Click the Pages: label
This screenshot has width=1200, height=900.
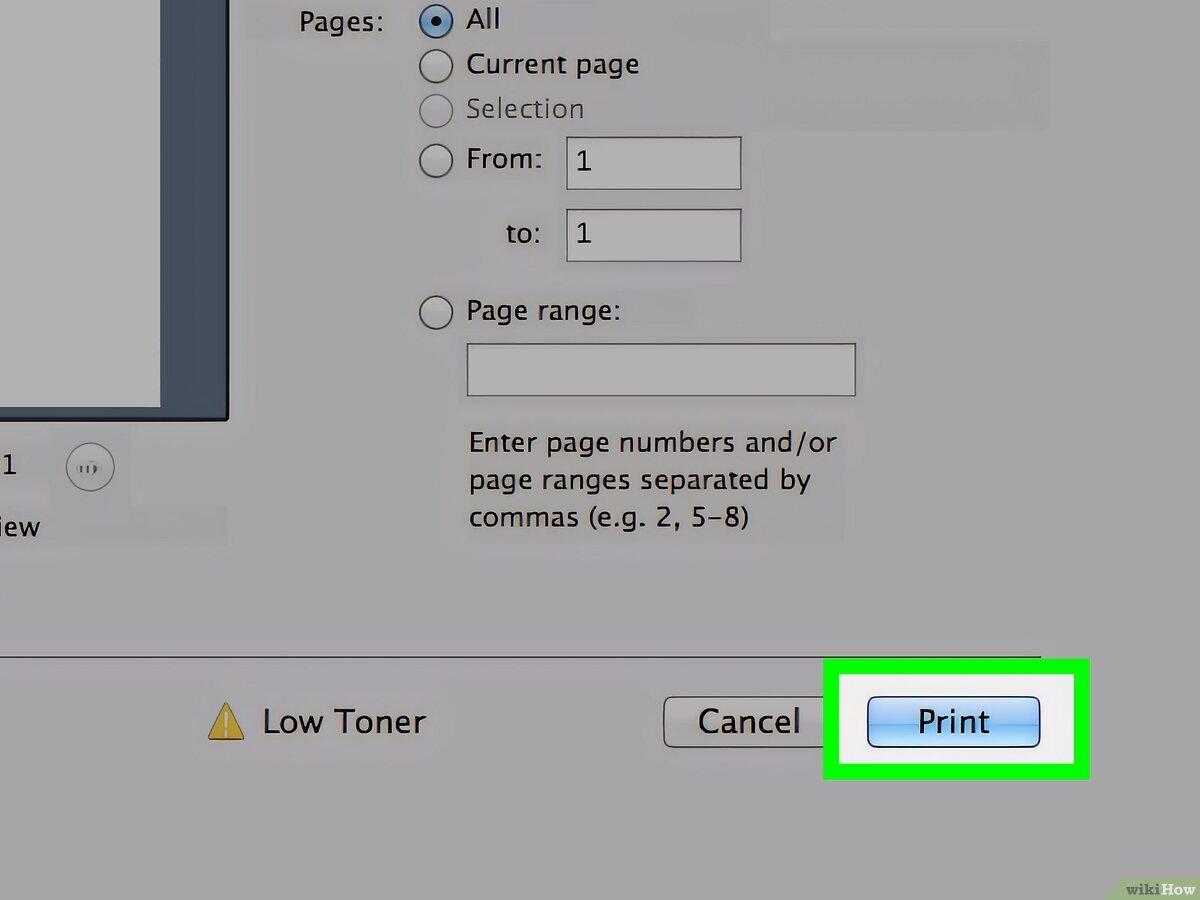coord(340,21)
